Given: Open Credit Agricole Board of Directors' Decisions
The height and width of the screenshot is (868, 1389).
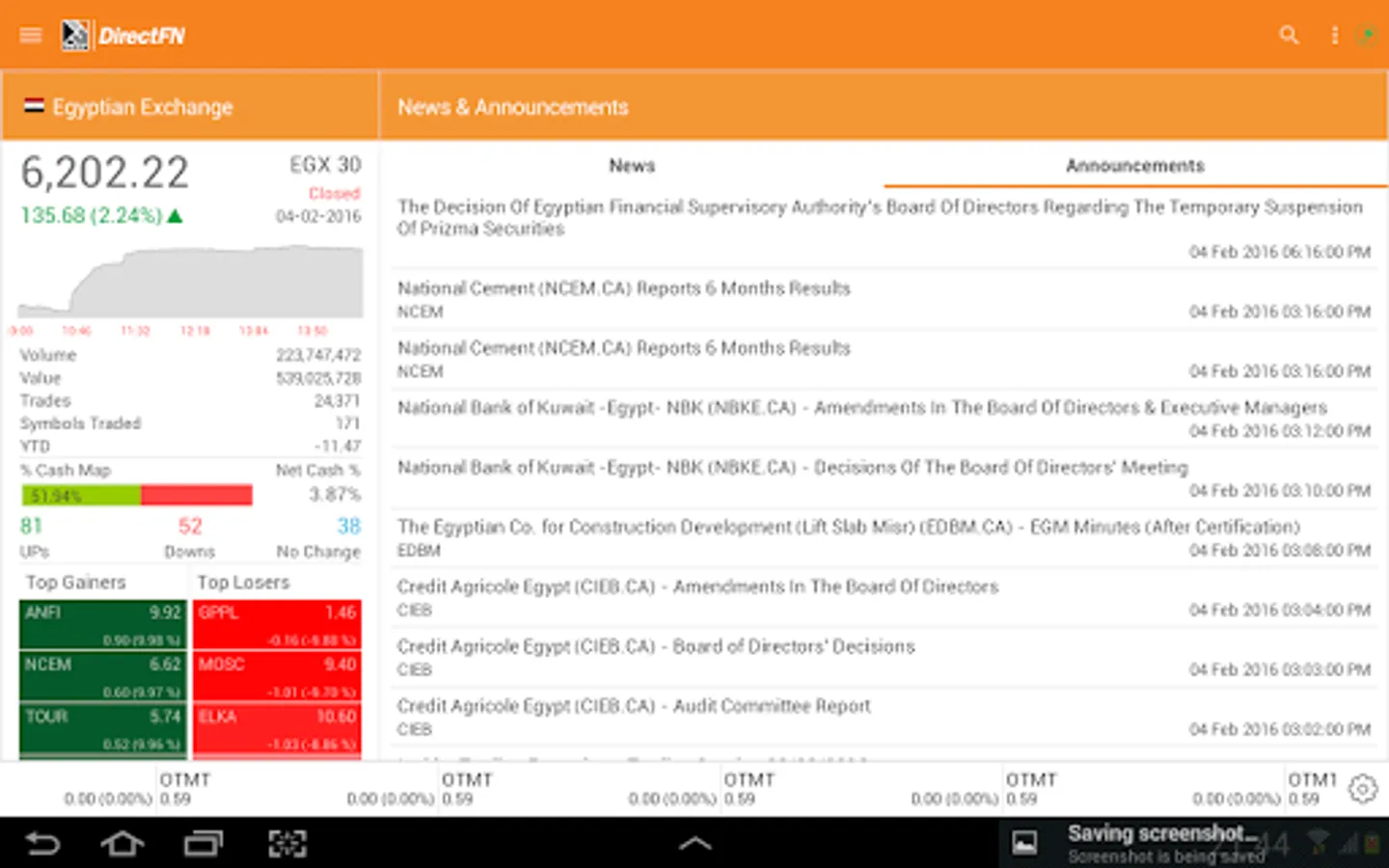Looking at the screenshot, I should [885, 658].
